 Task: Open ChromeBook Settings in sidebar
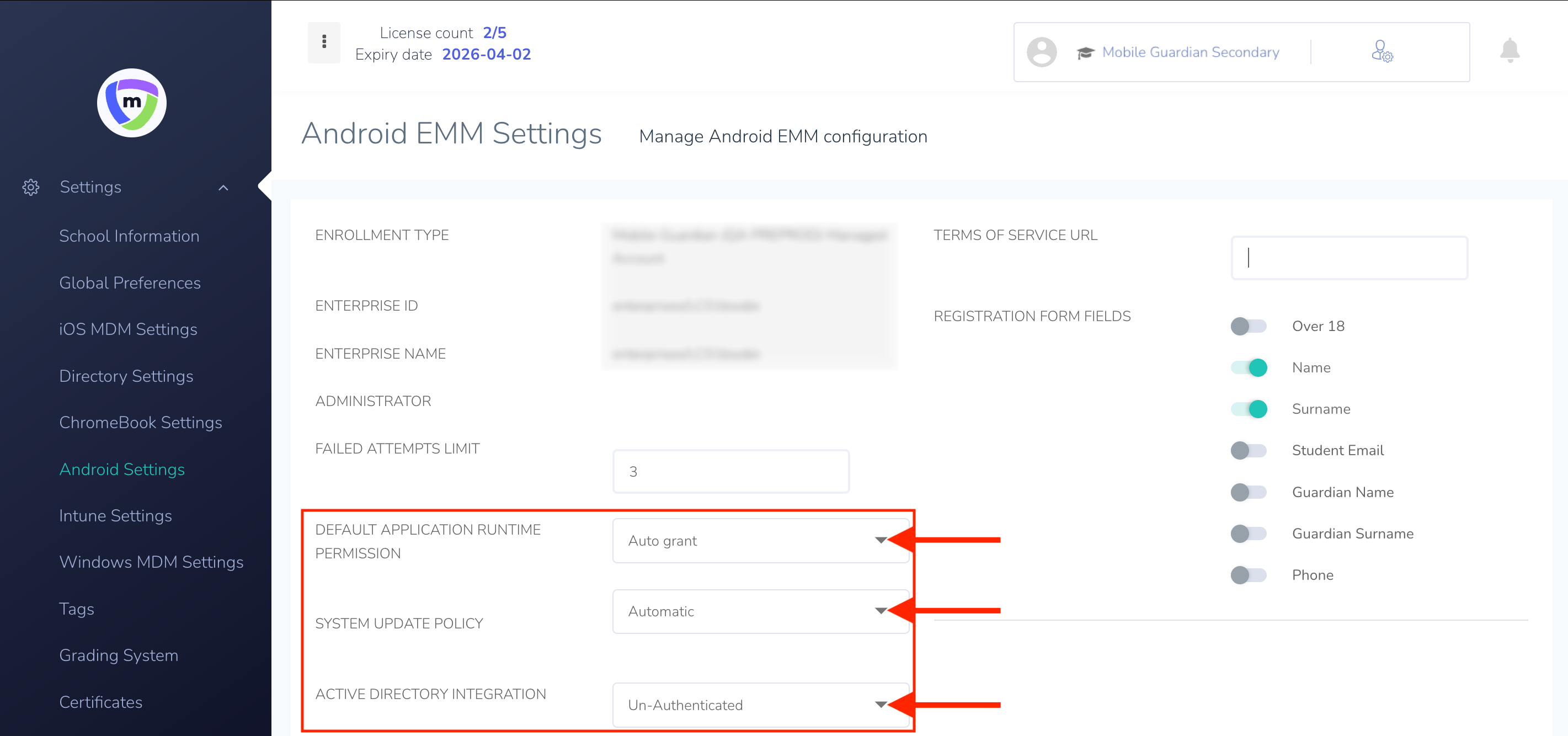(141, 423)
